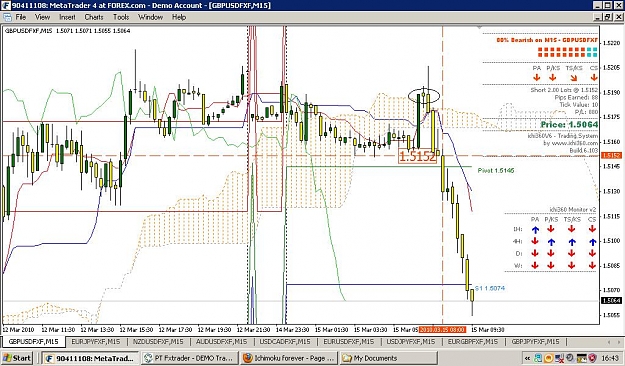Screen dimensions: 625x366
Task: Click the red down arrow for D TS/KS
Action: click(x=572, y=253)
